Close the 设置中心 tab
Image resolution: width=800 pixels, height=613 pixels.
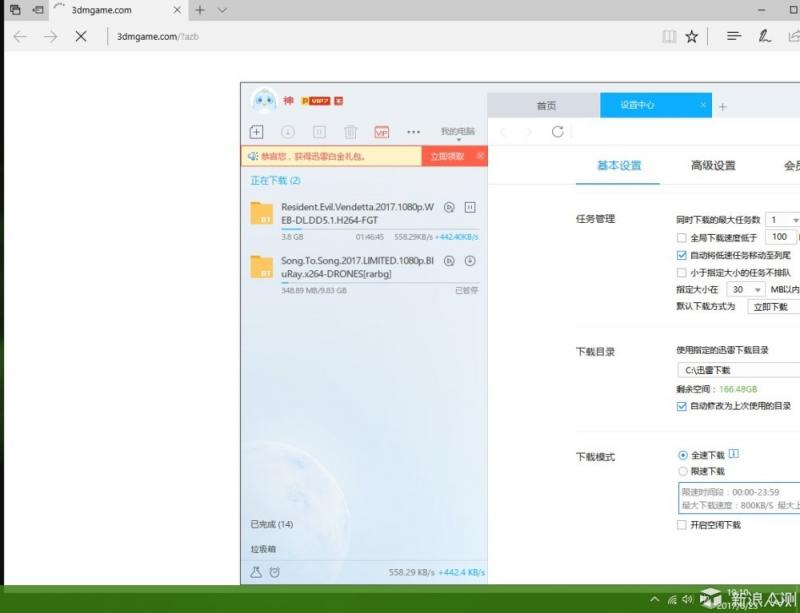703,105
